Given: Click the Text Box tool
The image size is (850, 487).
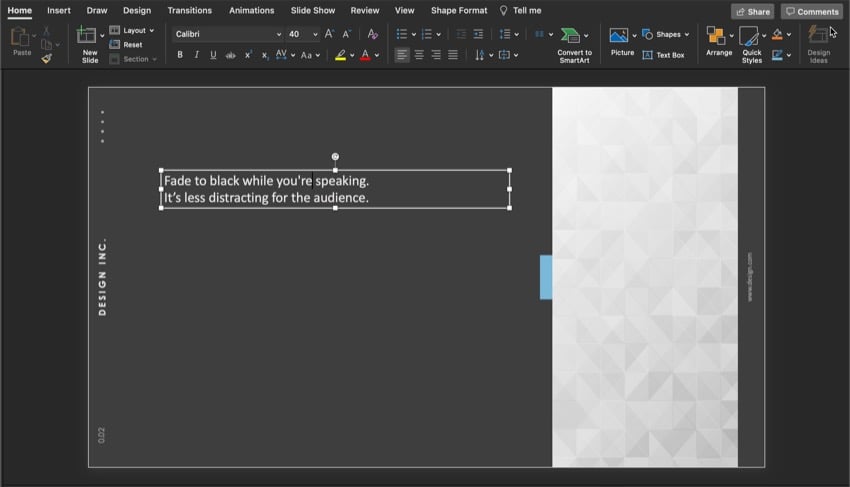Looking at the screenshot, I should [x=664, y=55].
